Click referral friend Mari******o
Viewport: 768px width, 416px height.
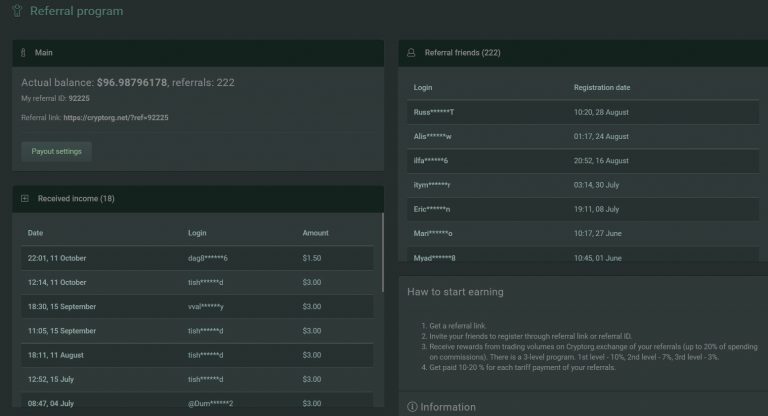click(433, 234)
